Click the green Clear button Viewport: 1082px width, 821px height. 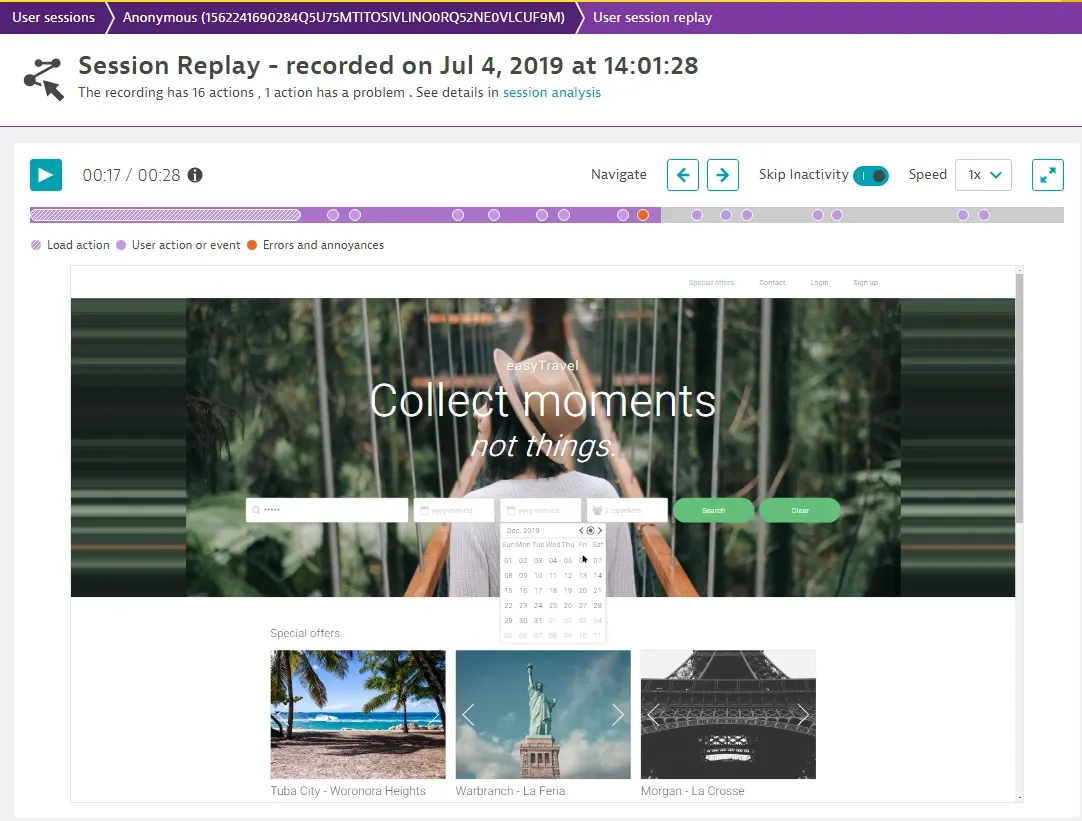coord(800,510)
